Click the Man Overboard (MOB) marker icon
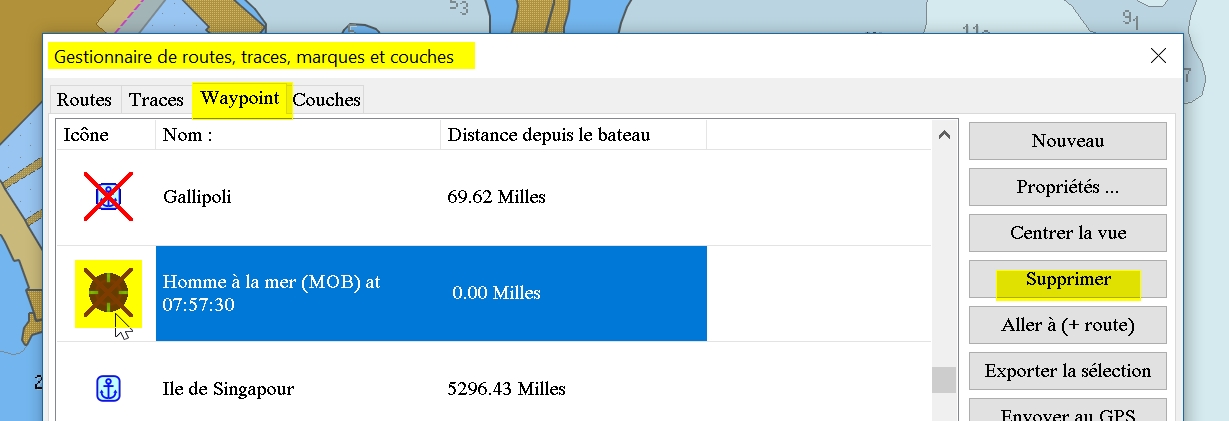The width and height of the screenshot is (1229, 421). tap(108, 293)
